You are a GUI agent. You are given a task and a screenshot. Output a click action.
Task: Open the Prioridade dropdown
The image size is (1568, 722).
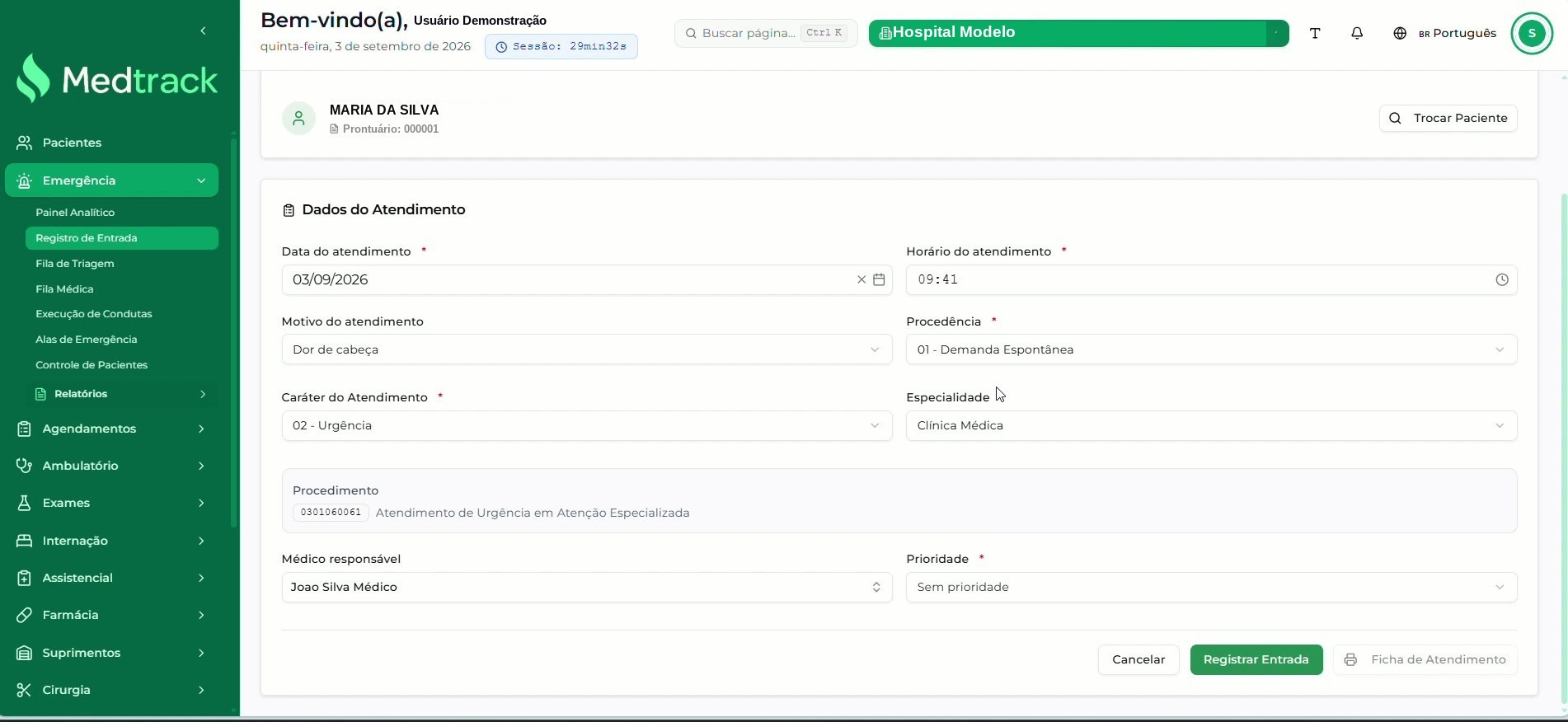(x=1211, y=587)
